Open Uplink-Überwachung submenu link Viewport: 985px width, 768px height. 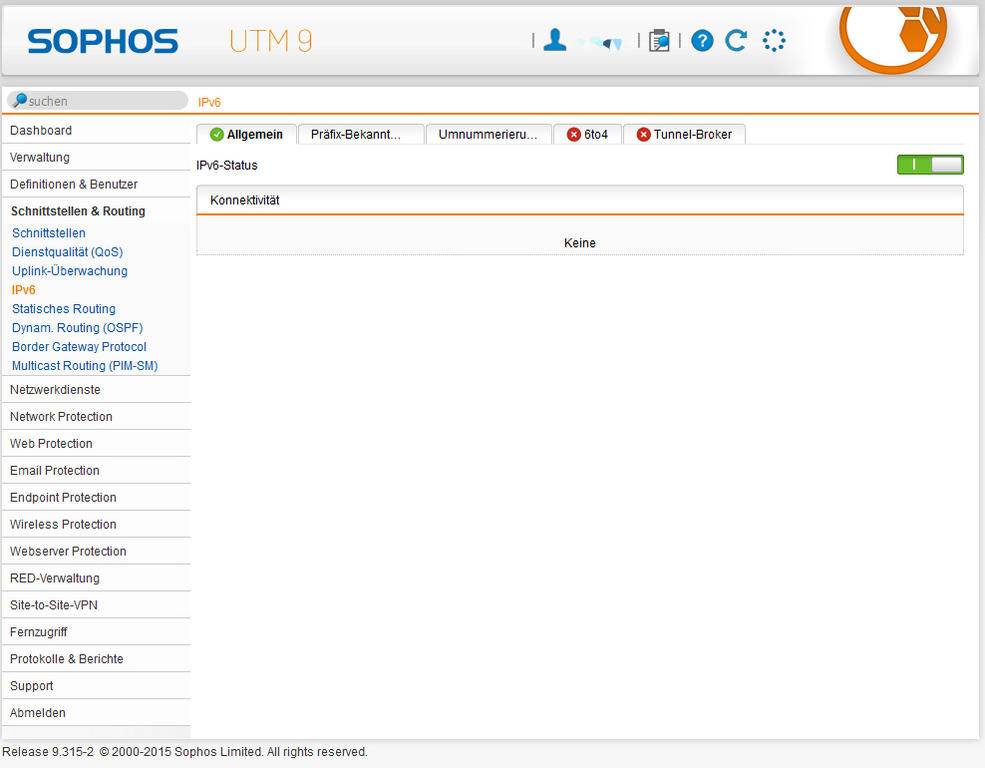click(x=70, y=271)
